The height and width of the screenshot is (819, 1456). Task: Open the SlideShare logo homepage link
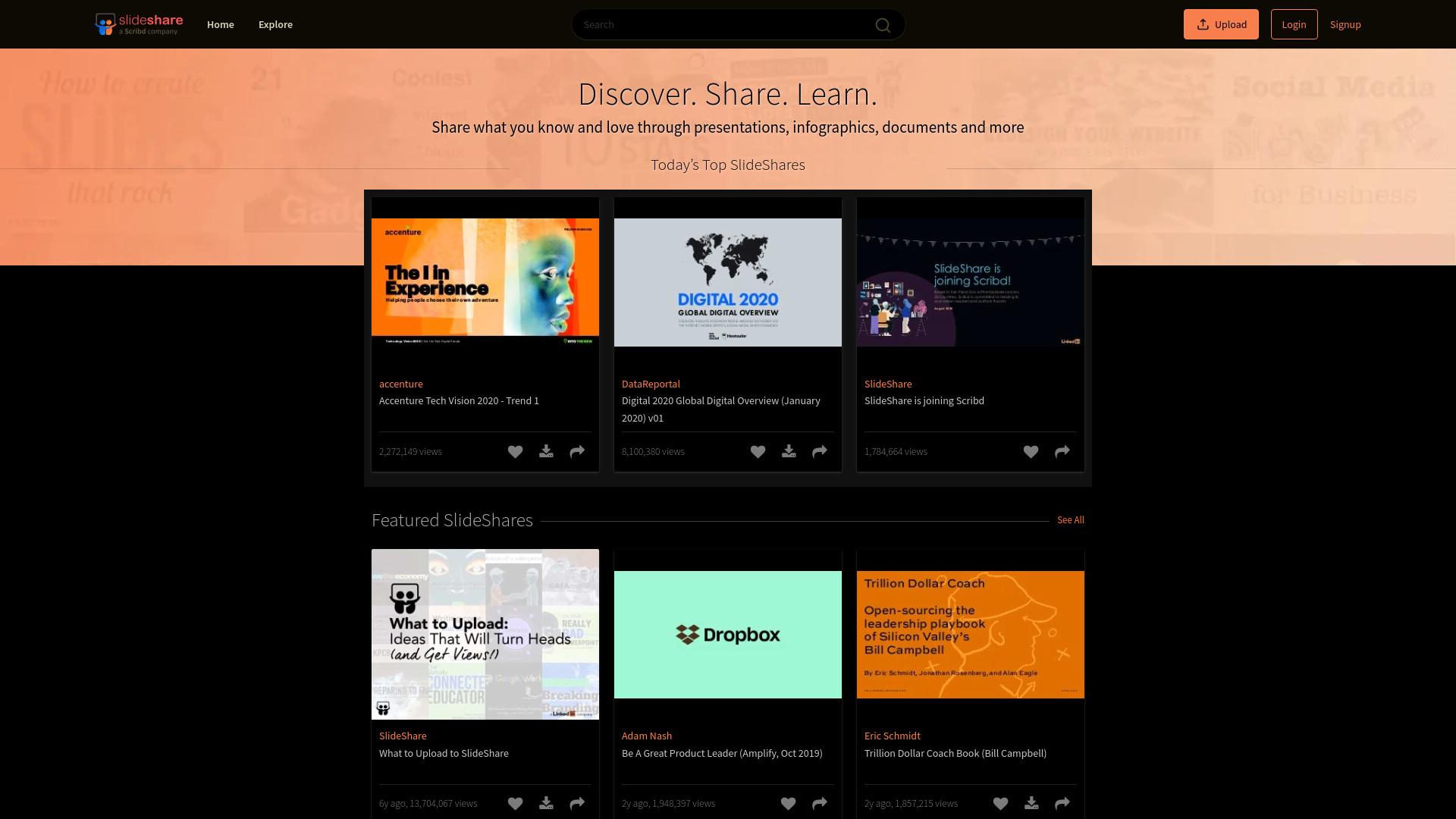139,24
